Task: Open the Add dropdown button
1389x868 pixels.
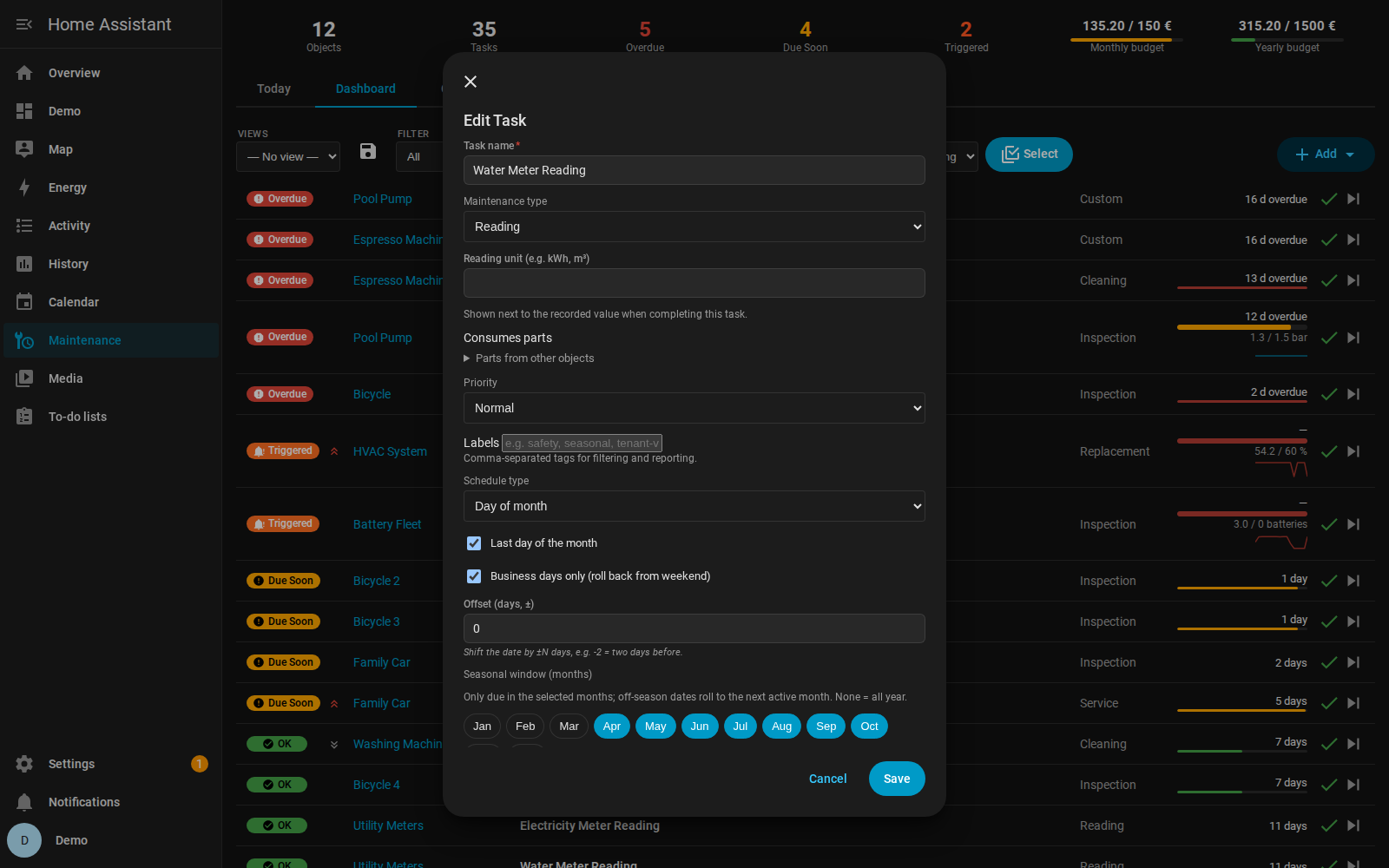Action: pos(1326,155)
